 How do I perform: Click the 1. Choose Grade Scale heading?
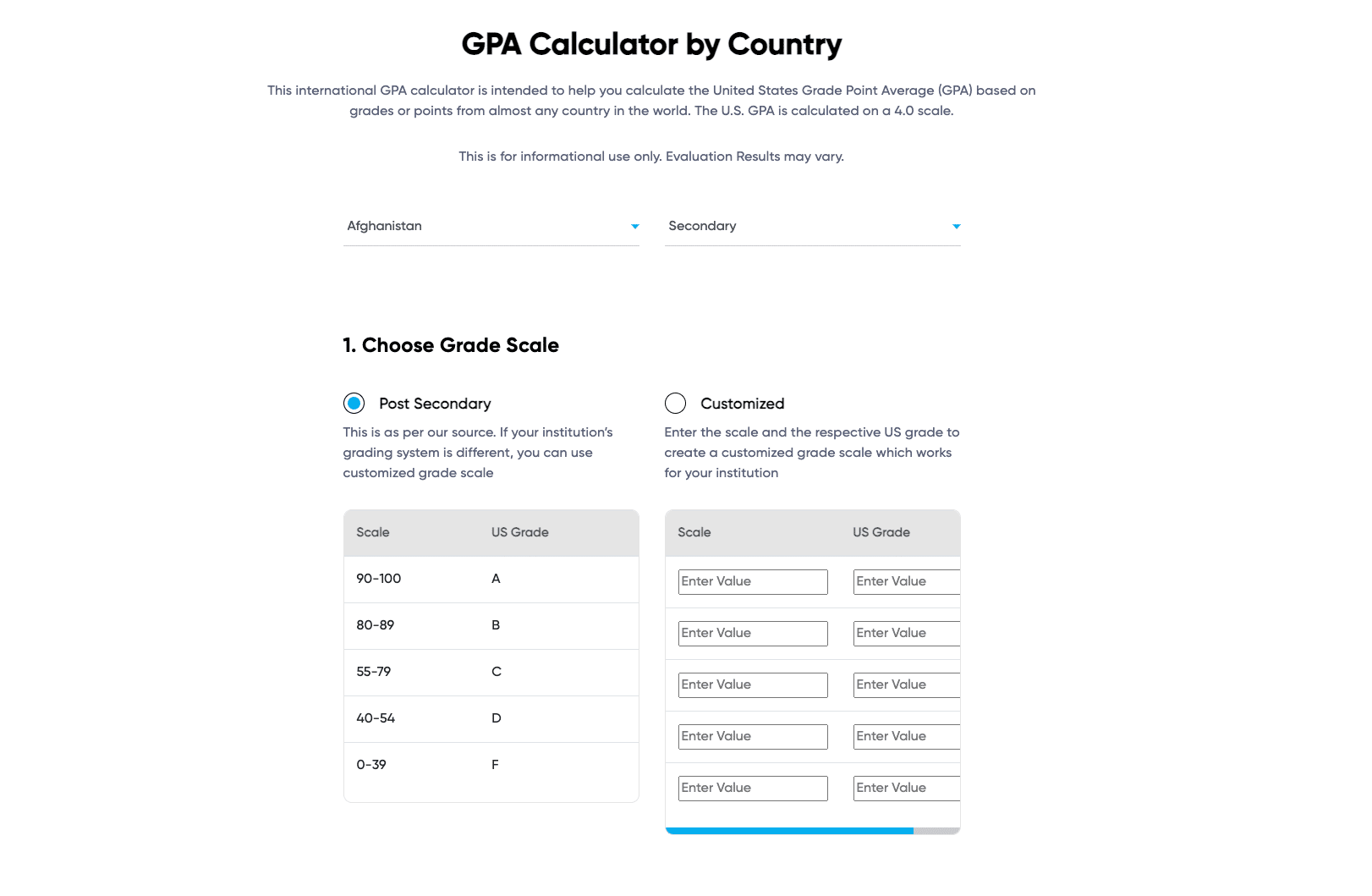coord(450,345)
